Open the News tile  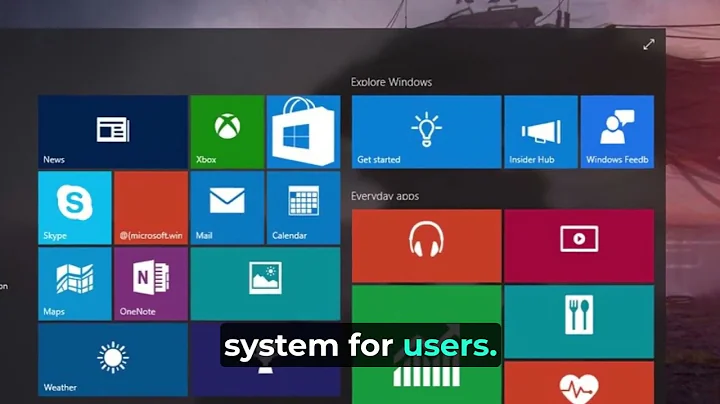click(112, 132)
